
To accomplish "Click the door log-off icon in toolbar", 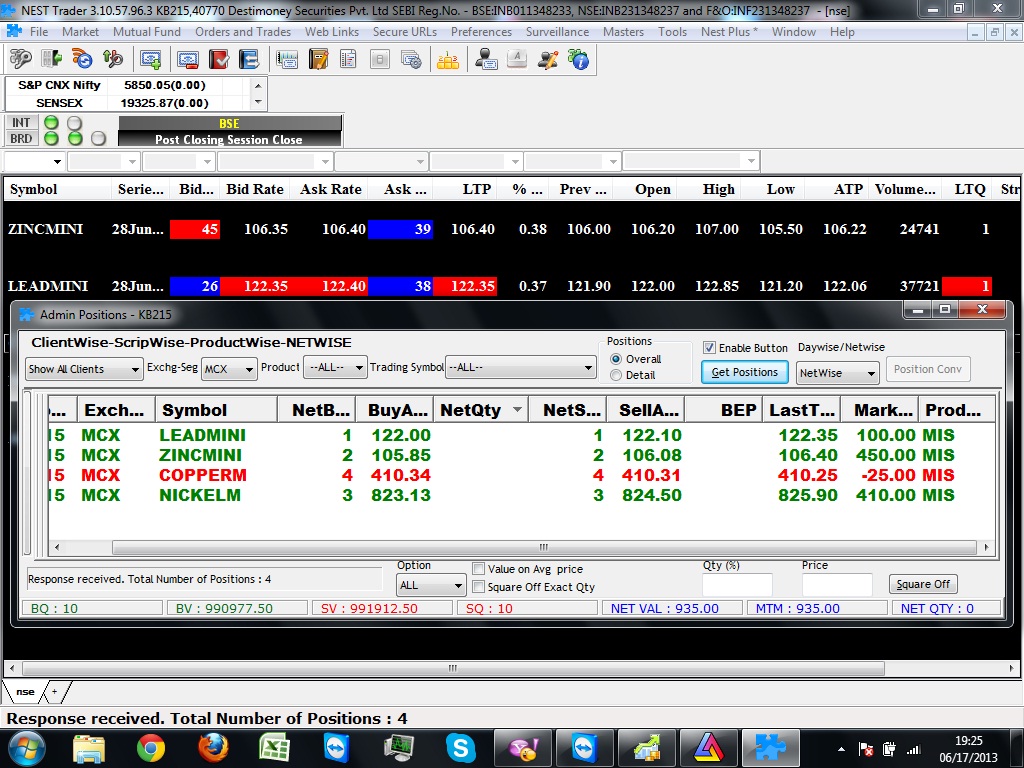I will 52,59.
